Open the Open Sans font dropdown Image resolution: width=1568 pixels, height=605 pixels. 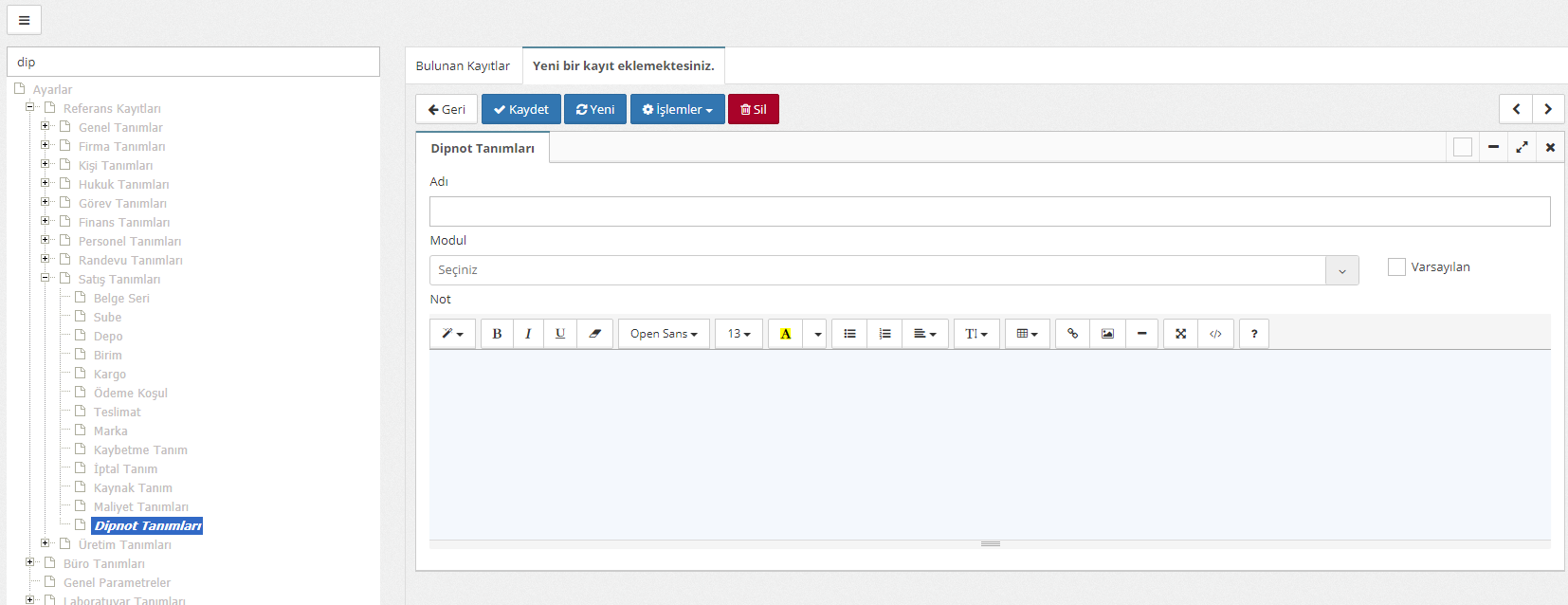(664, 334)
